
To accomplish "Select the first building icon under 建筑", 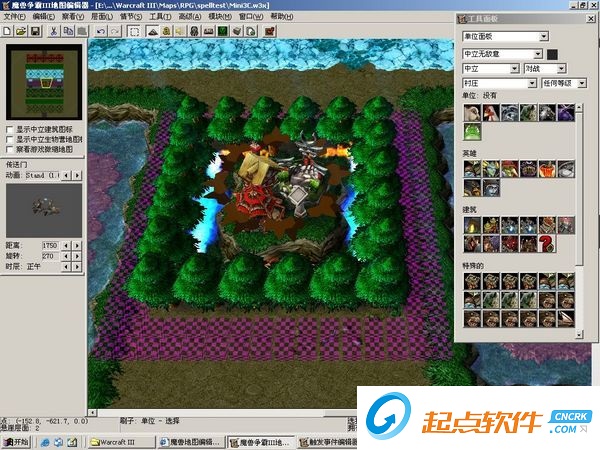I will pyautogui.click(x=472, y=225).
